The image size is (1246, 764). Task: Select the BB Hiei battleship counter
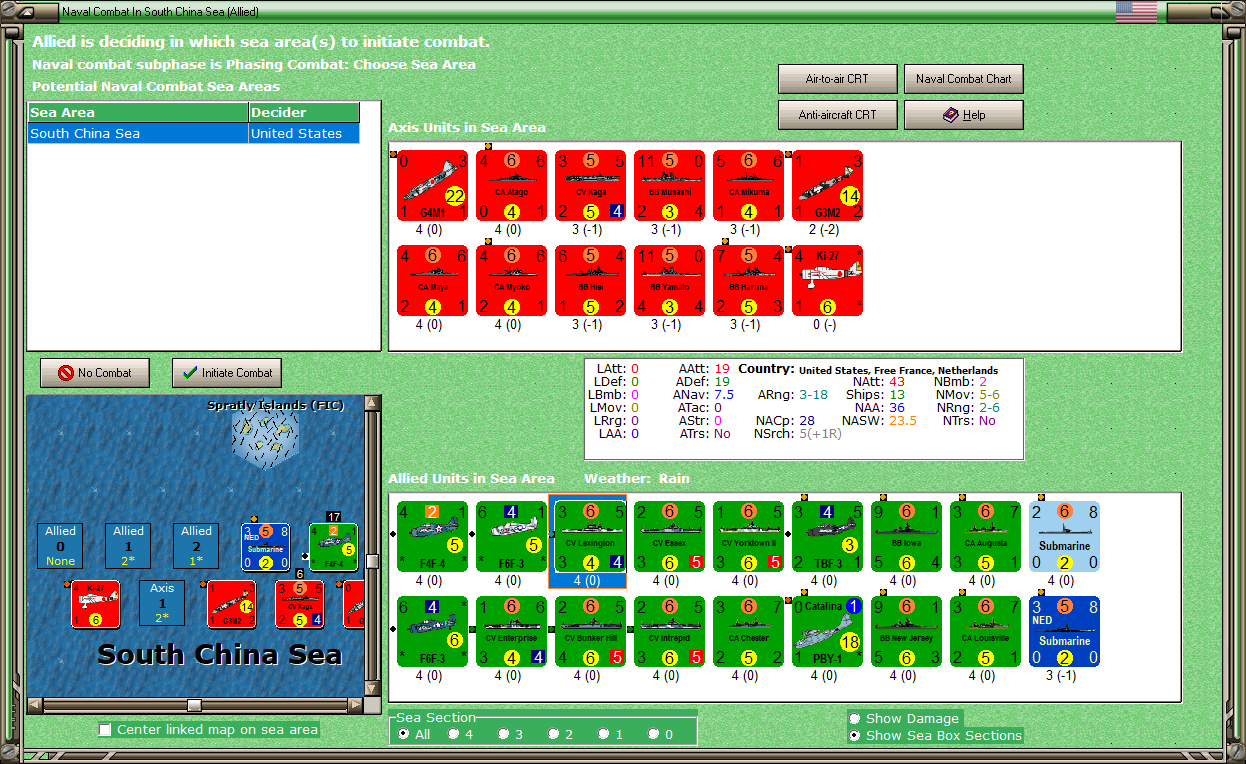(590, 281)
